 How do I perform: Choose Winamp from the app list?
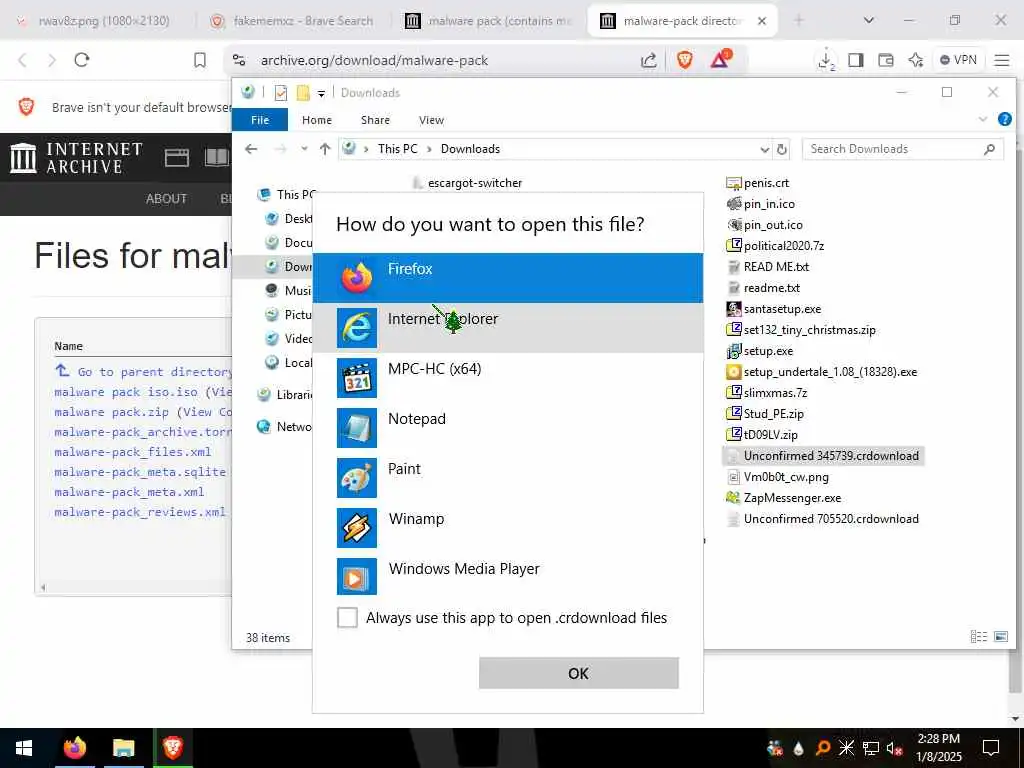pos(508,528)
